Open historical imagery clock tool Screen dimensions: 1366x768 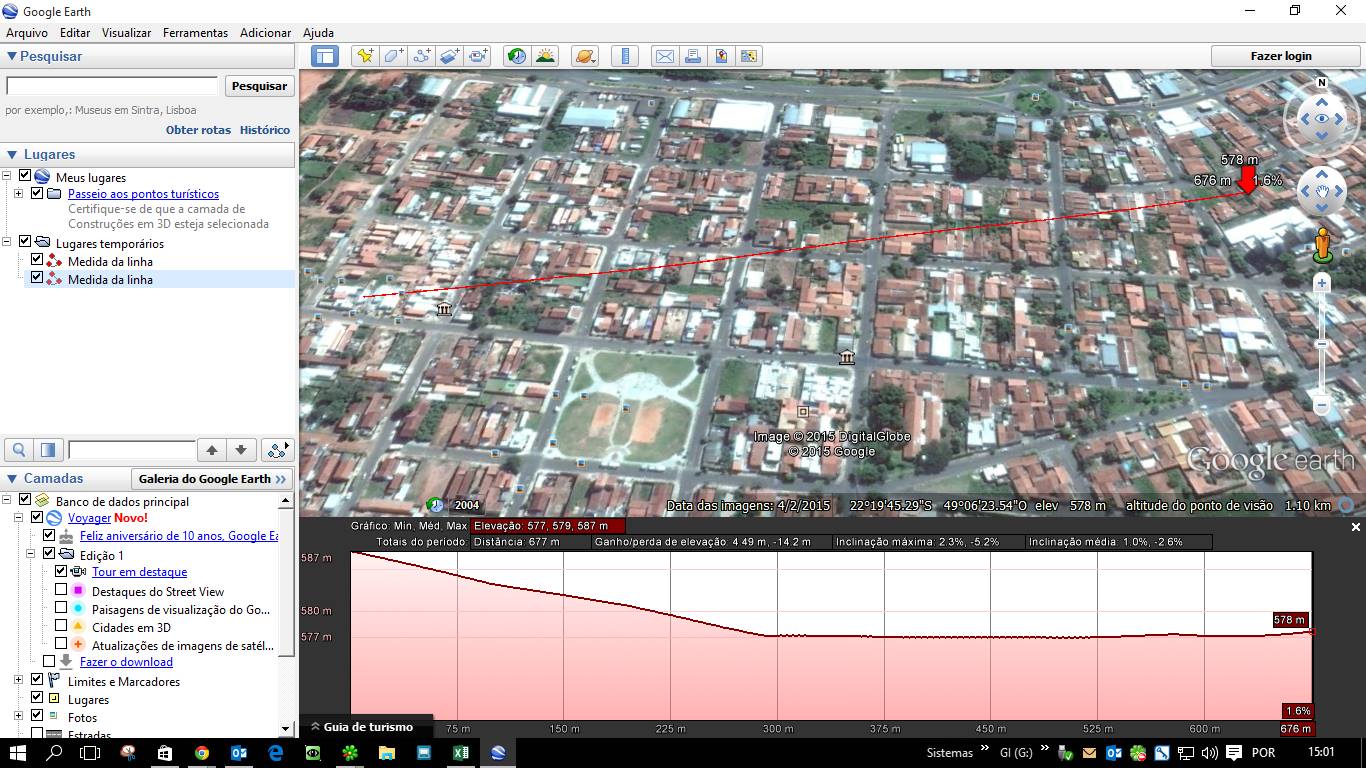click(517, 56)
